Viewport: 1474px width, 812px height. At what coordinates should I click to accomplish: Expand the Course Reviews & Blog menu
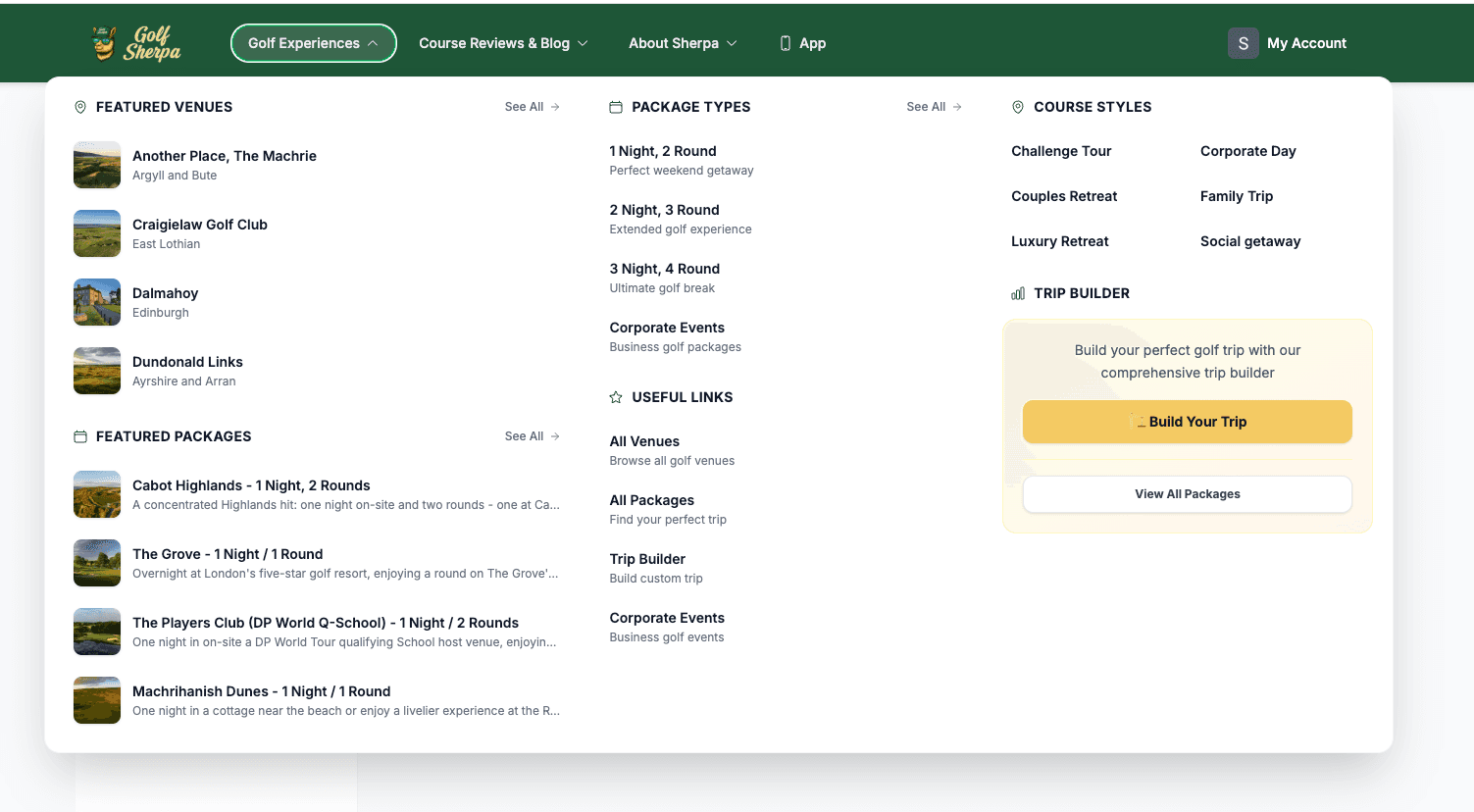(x=503, y=43)
